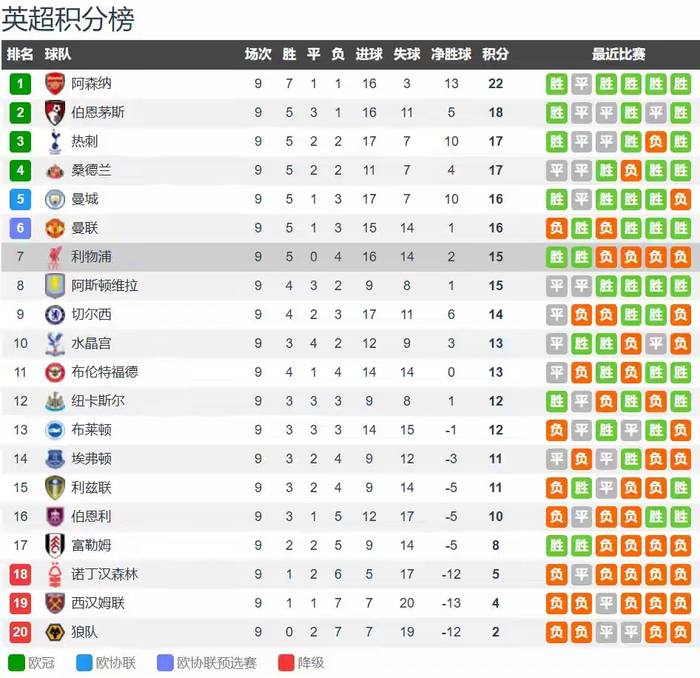Image resolution: width=700 pixels, height=678 pixels.
Task: Click the West Ham (西汉姆联) crest
Action: (x=55, y=603)
